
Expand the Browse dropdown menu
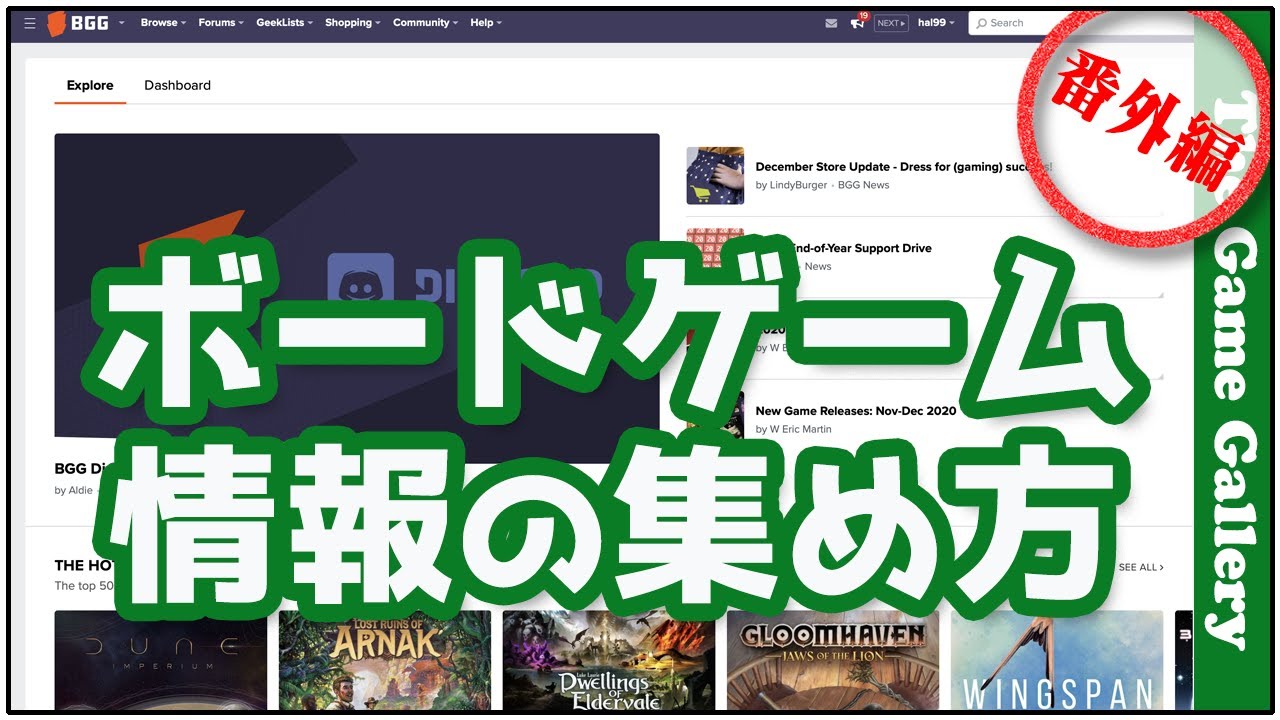(163, 23)
